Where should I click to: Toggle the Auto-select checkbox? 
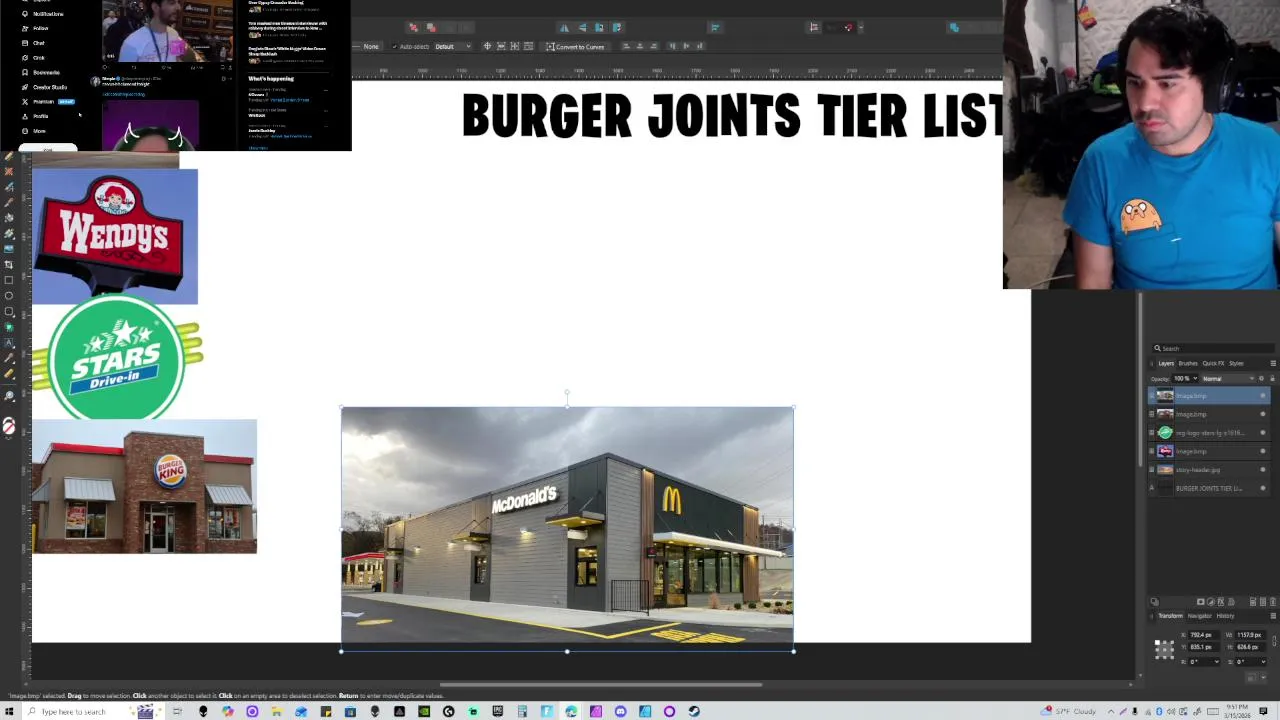(395, 46)
